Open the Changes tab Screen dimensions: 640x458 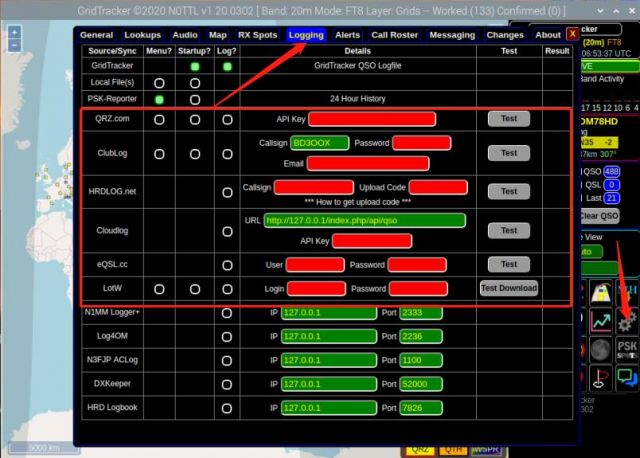click(505, 35)
